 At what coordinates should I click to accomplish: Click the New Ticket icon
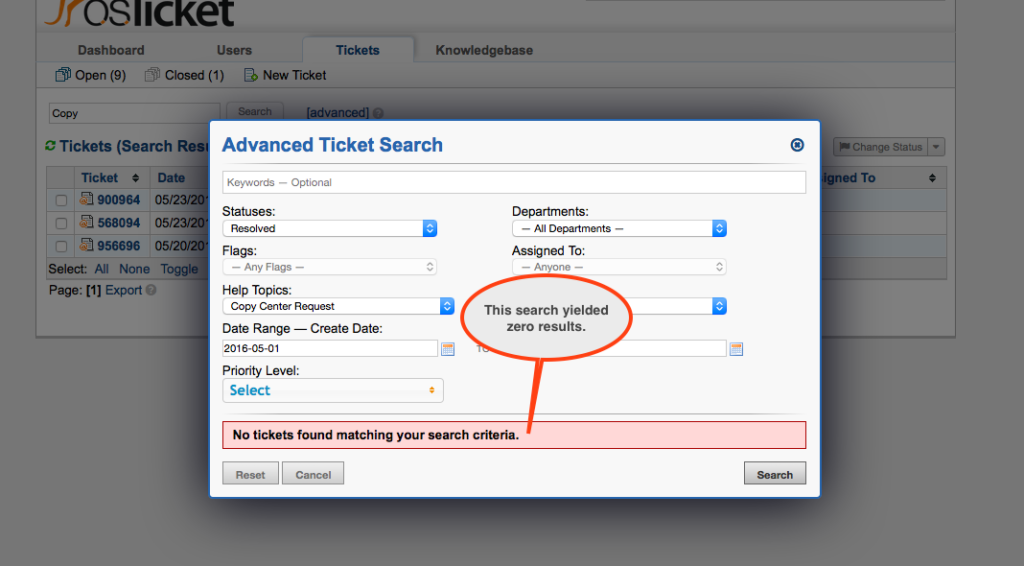click(250, 75)
